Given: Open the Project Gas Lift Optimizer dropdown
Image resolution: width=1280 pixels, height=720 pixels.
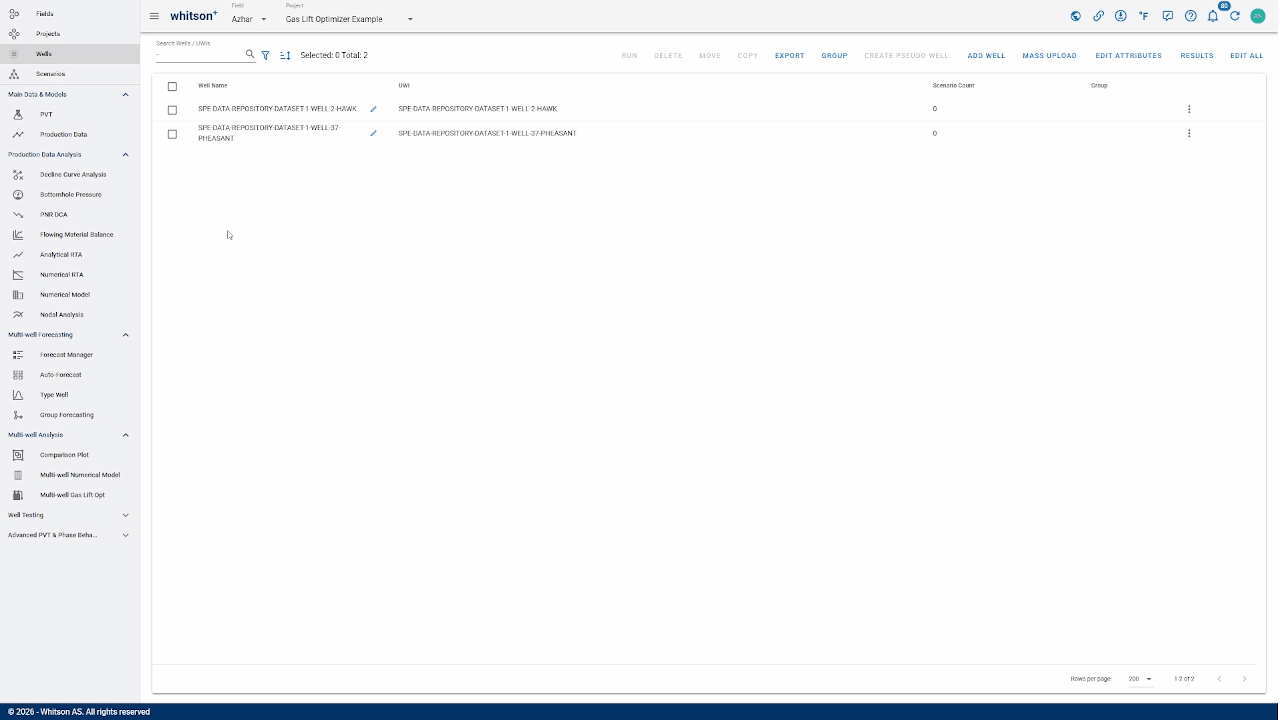Looking at the screenshot, I should [349, 19].
